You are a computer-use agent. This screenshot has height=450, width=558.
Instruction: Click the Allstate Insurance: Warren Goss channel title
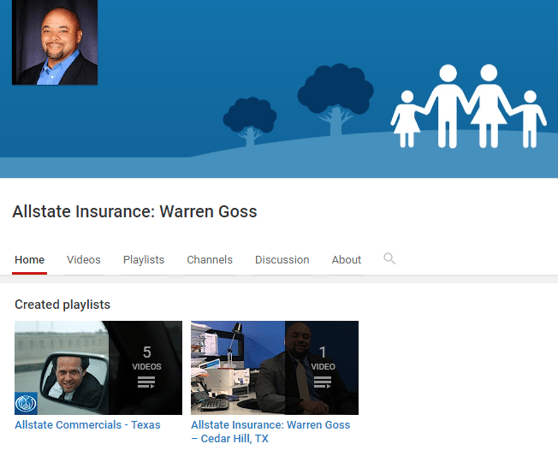[x=135, y=211]
